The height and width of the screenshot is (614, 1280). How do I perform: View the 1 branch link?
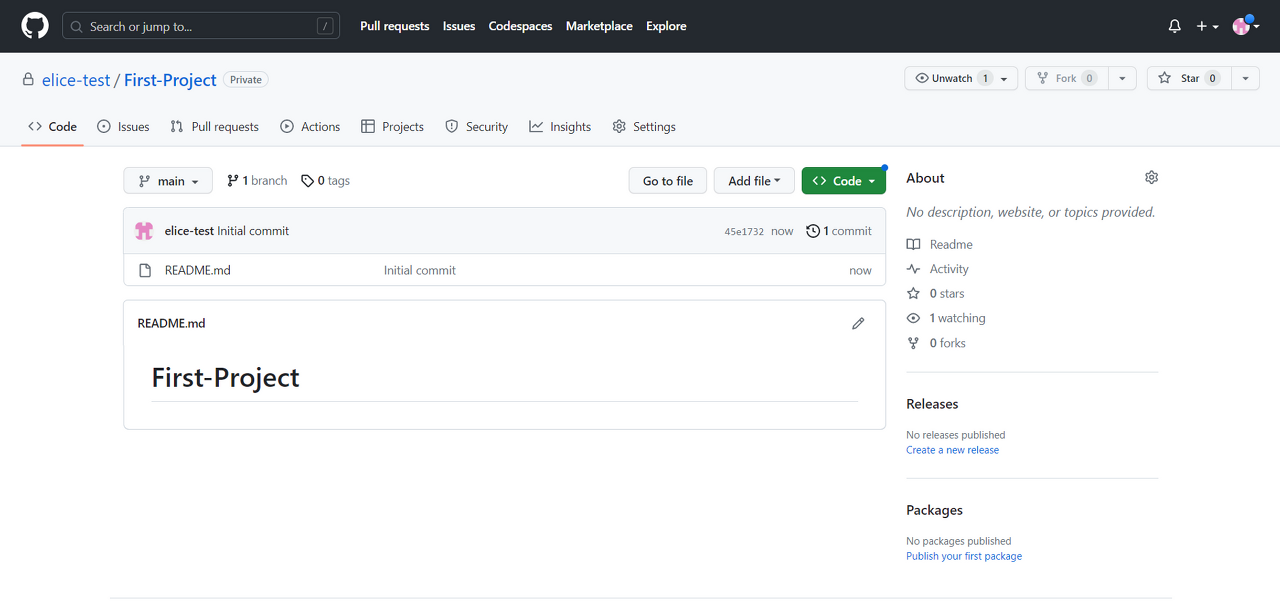[257, 181]
